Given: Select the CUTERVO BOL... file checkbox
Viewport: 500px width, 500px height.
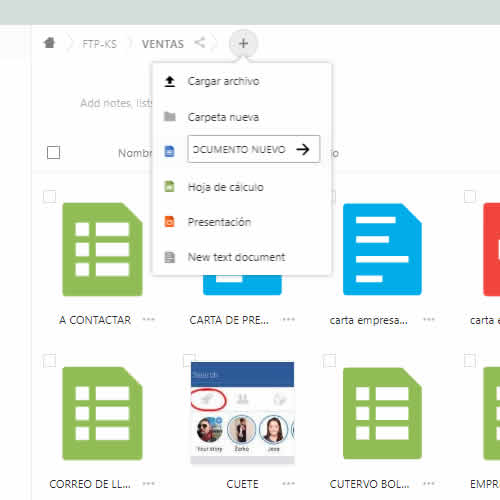Looking at the screenshot, I should (330, 361).
